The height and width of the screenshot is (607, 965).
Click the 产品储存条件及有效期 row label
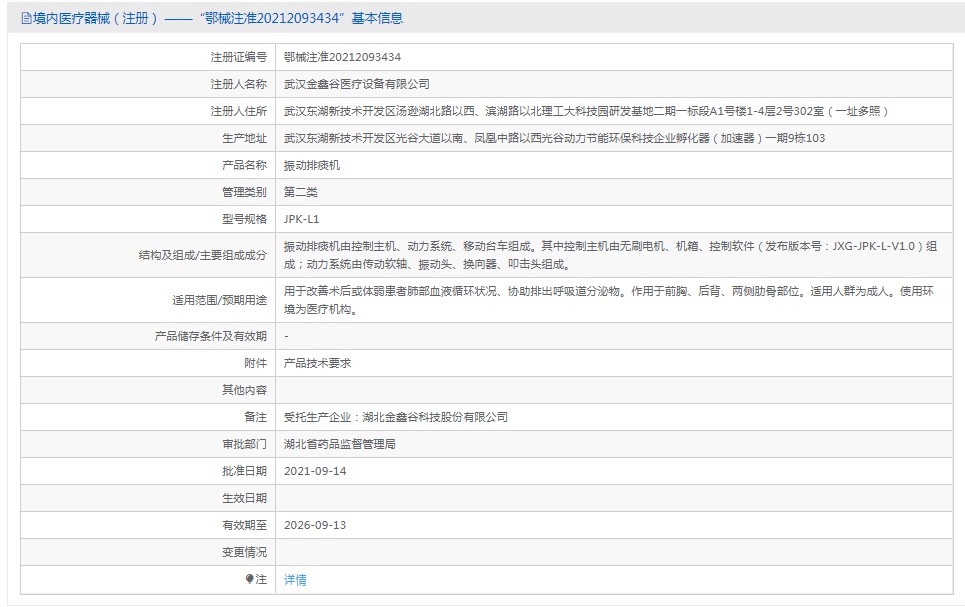[211, 336]
